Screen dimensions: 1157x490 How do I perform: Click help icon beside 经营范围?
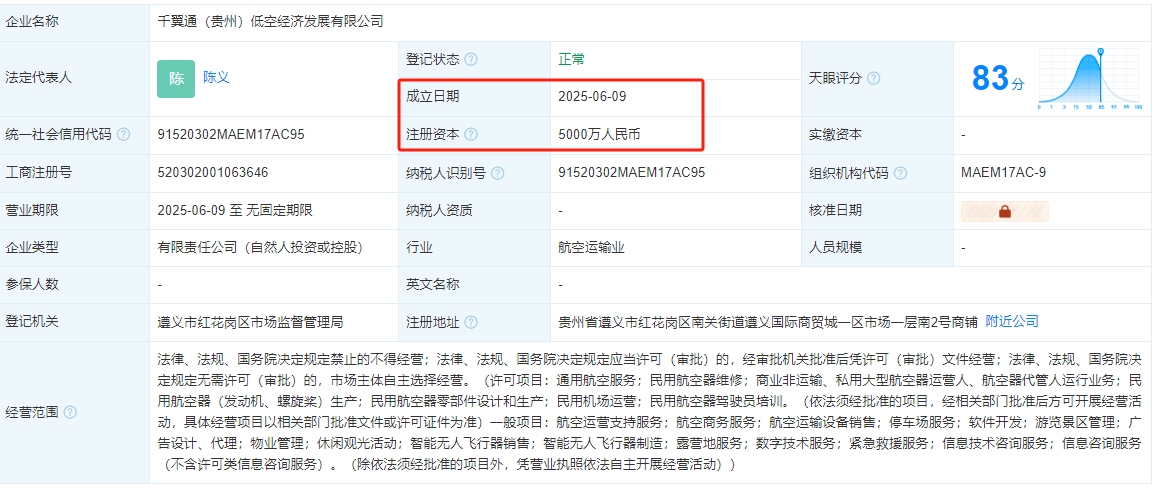point(70,413)
